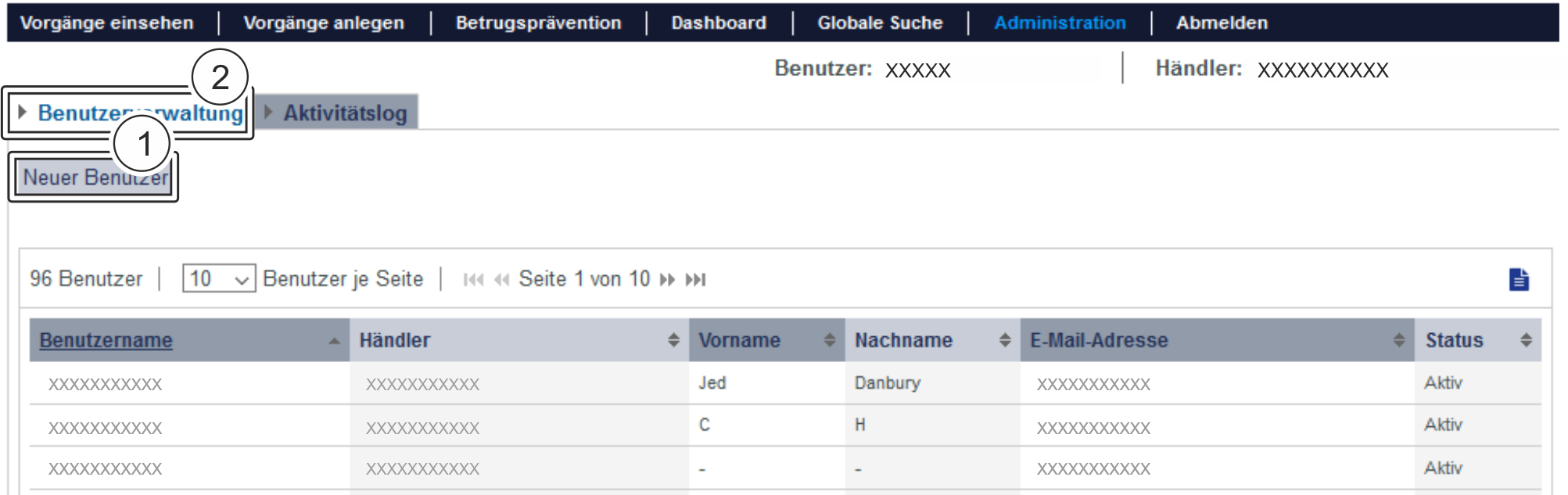Go to first page of users

coord(473,280)
